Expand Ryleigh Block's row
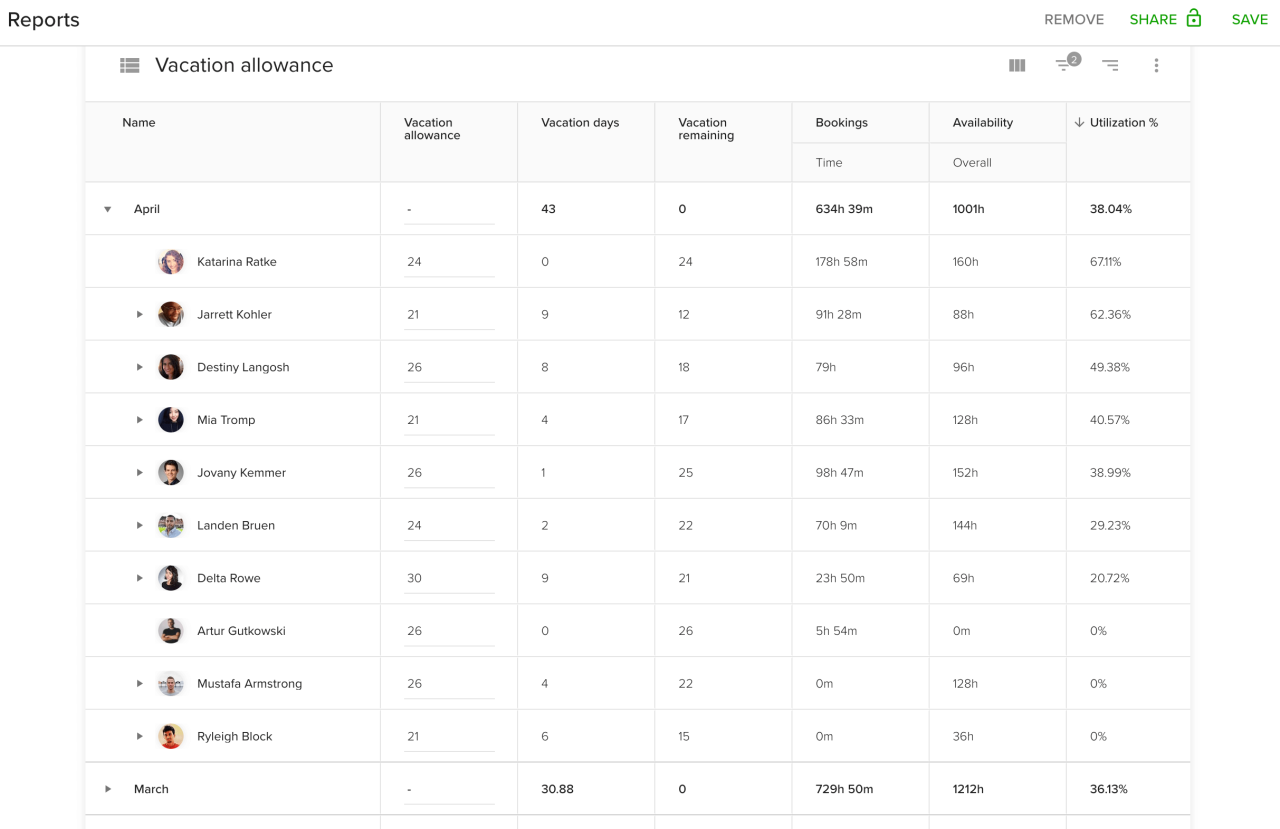Image resolution: width=1280 pixels, height=829 pixels. (x=140, y=736)
